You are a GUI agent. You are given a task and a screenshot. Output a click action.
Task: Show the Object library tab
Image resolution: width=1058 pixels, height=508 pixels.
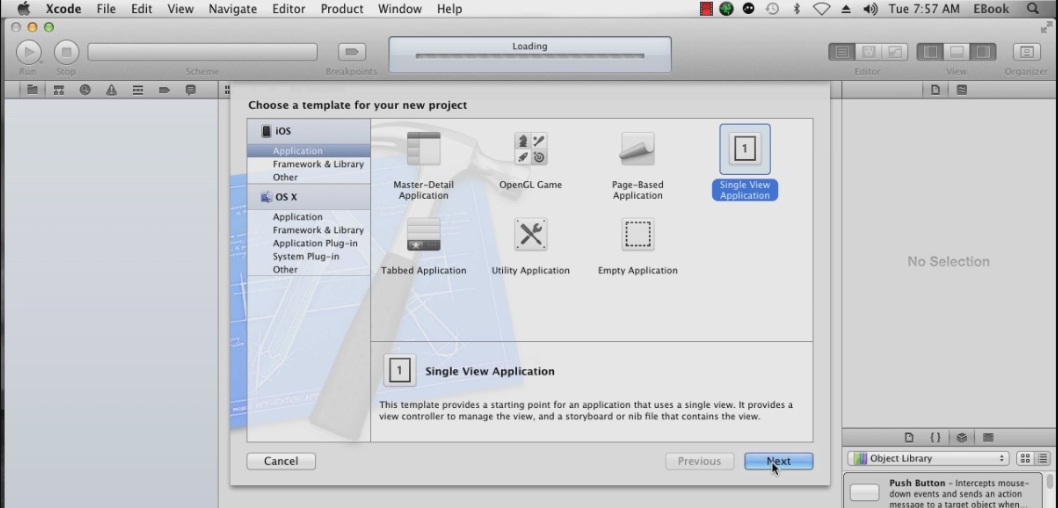(962, 437)
